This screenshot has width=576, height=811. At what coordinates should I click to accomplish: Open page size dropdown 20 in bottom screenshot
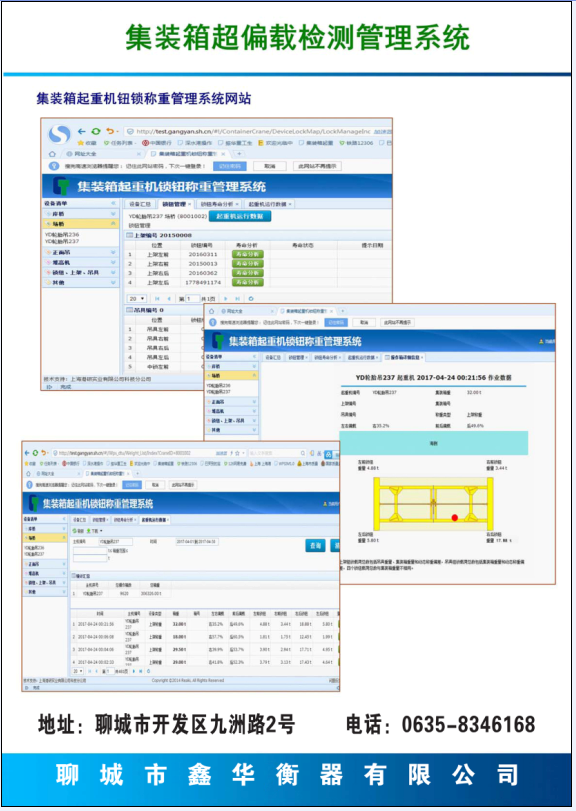tap(78, 671)
